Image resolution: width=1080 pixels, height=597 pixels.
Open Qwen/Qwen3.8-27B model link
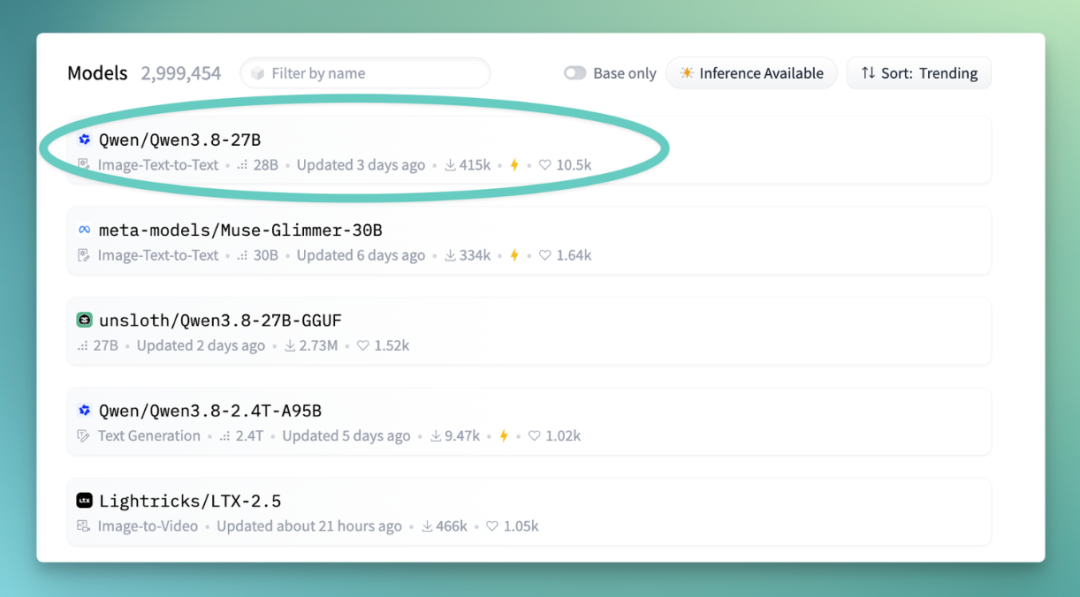click(x=180, y=140)
